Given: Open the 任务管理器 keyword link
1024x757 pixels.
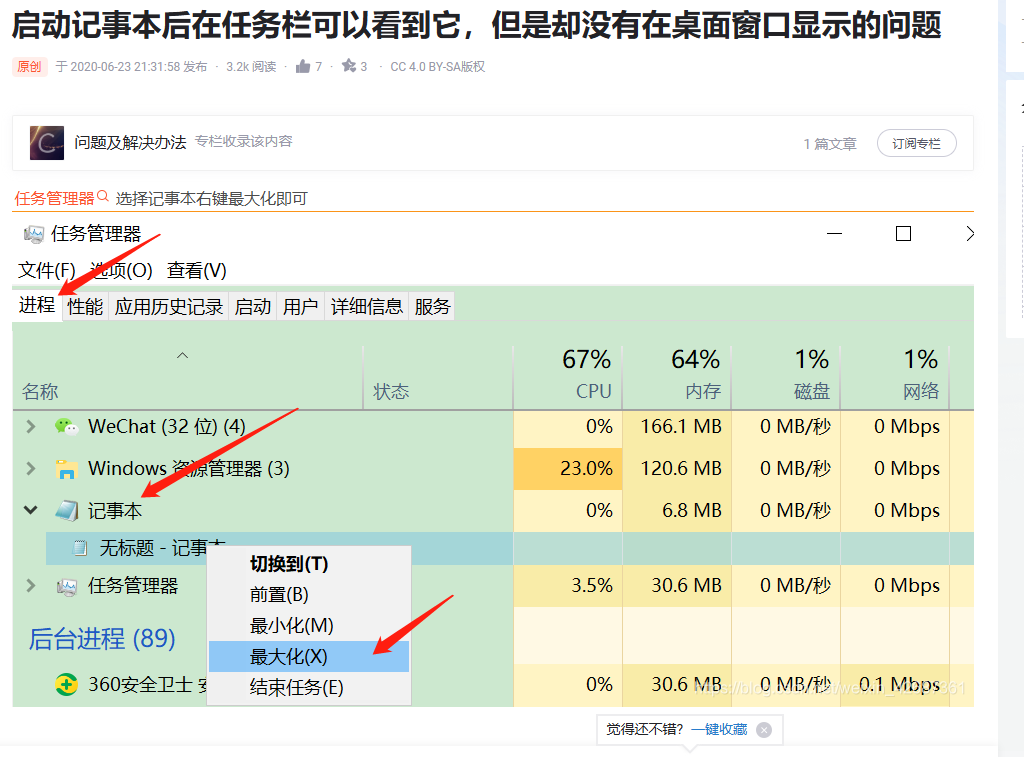Looking at the screenshot, I should [x=54, y=198].
